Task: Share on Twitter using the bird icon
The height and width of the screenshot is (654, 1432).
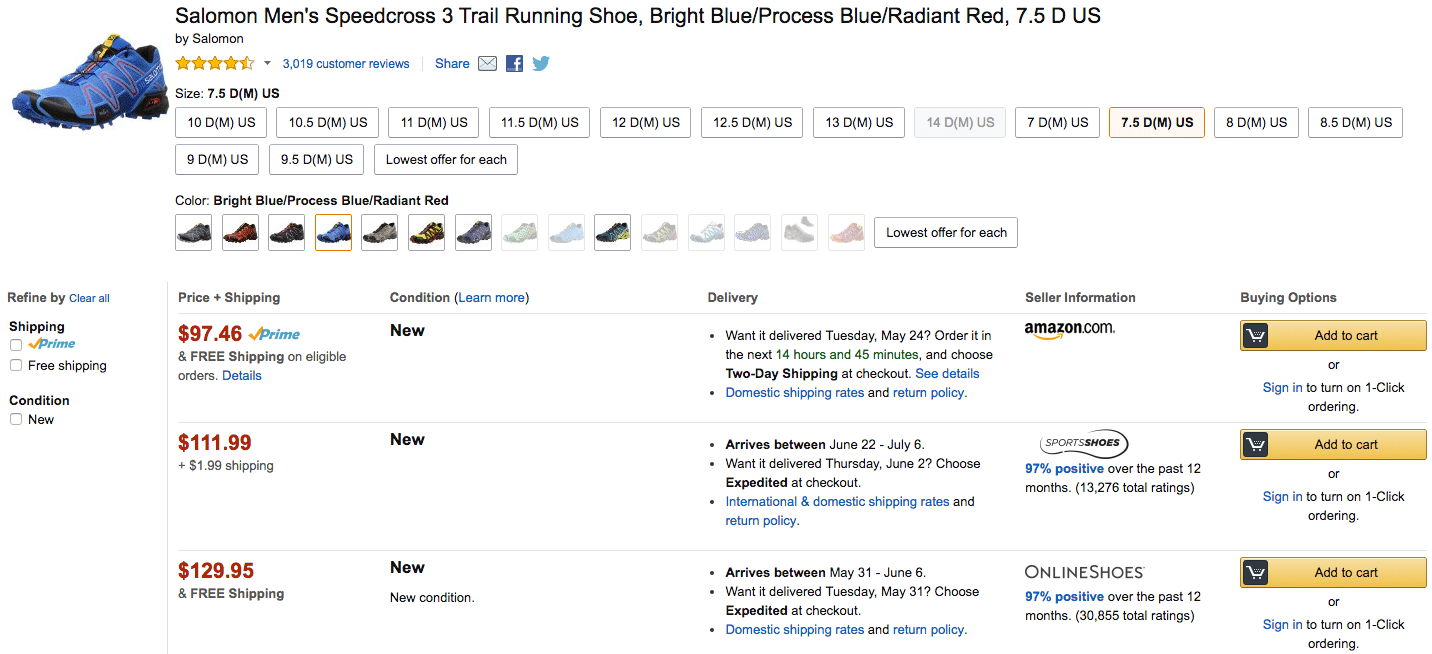Action: click(x=541, y=63)
